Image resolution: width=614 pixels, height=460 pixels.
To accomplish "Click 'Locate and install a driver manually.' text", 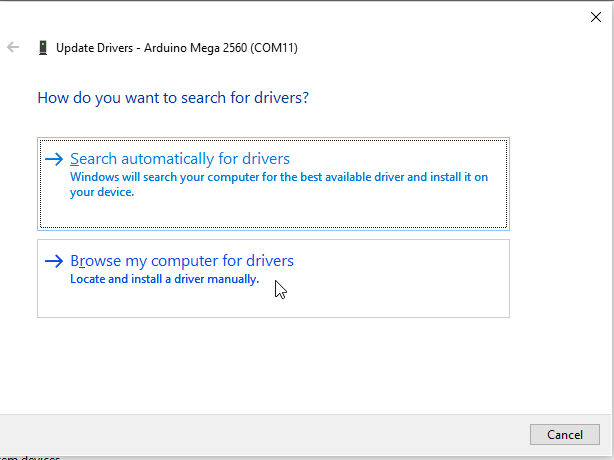I will tap(164, 279).
